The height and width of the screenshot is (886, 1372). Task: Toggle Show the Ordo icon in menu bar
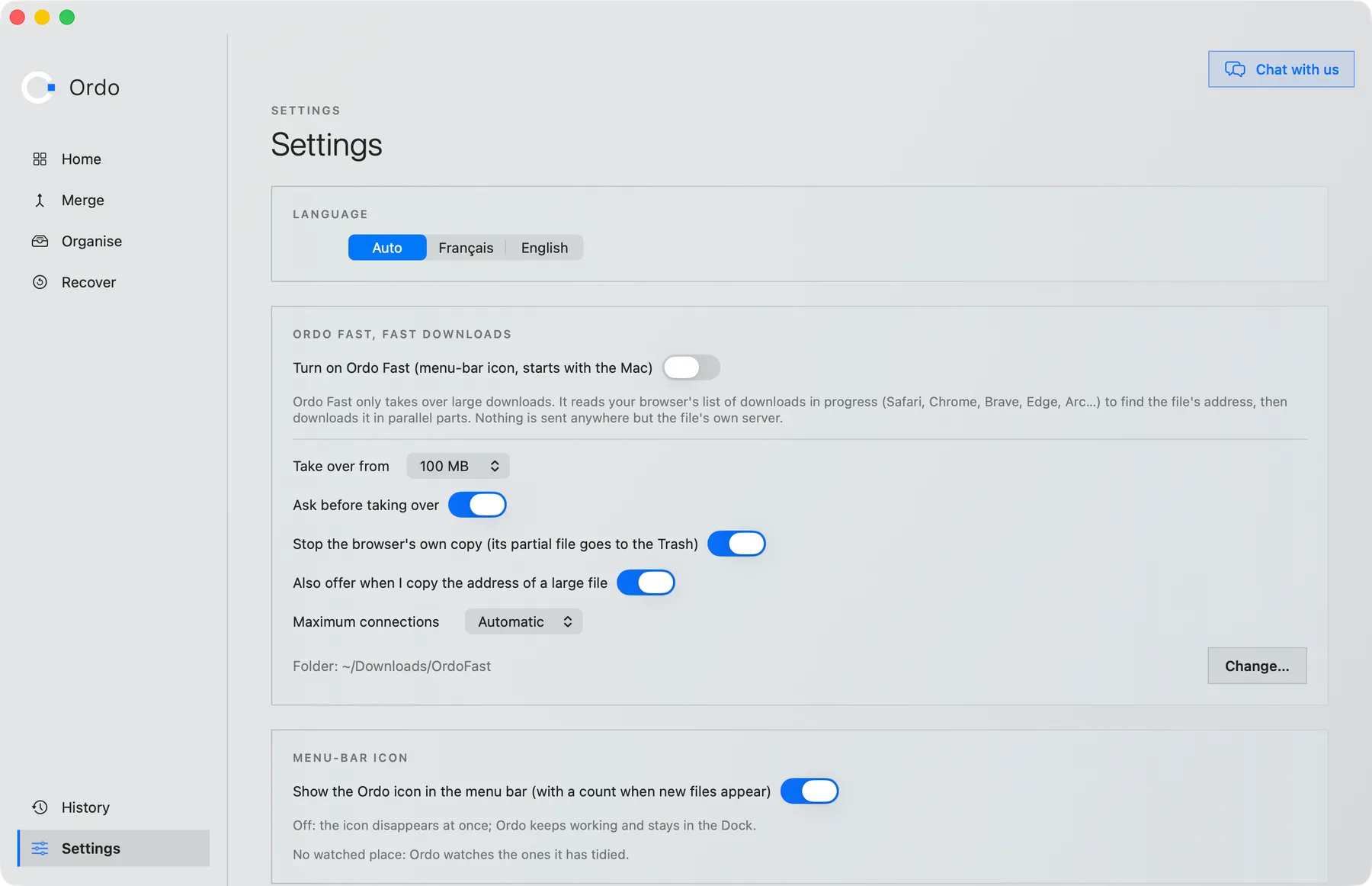tap(809, 791)
